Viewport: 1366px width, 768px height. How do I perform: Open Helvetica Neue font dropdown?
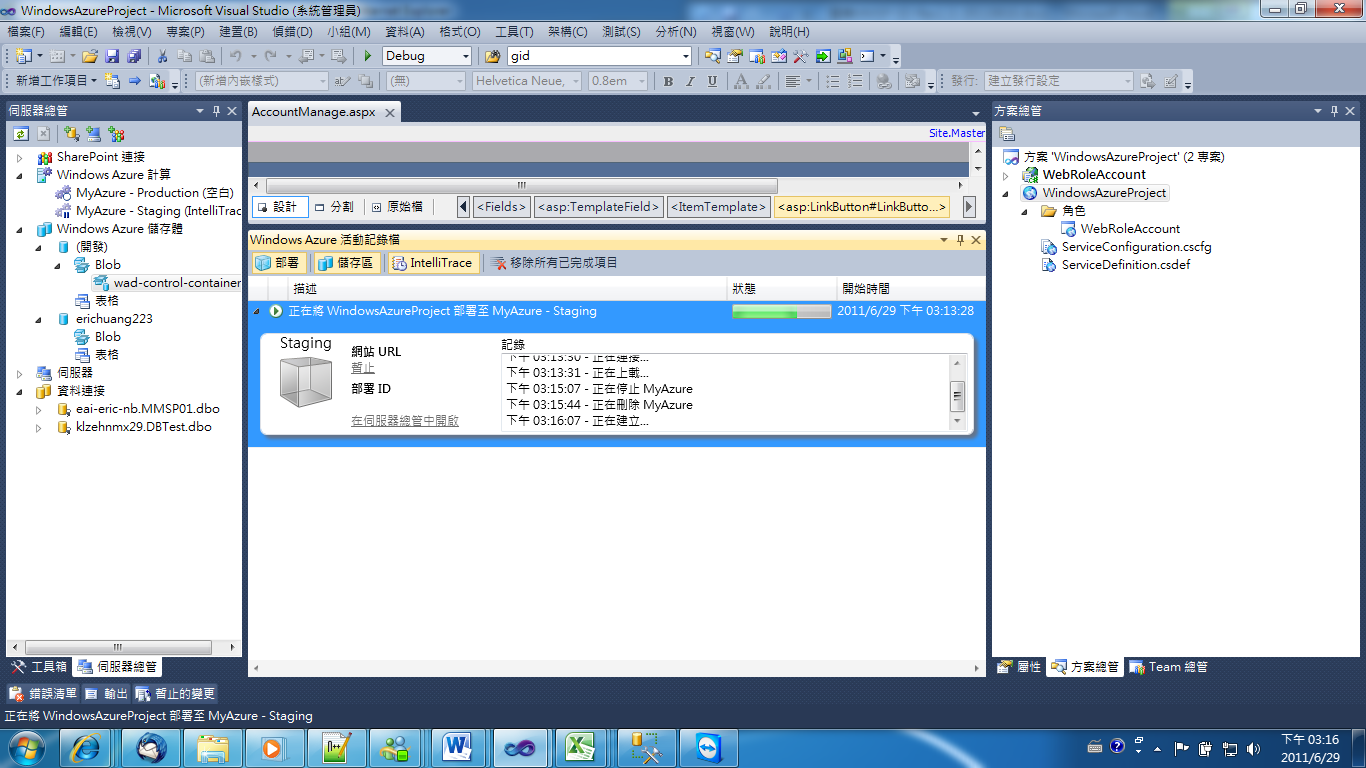point(574,81)
